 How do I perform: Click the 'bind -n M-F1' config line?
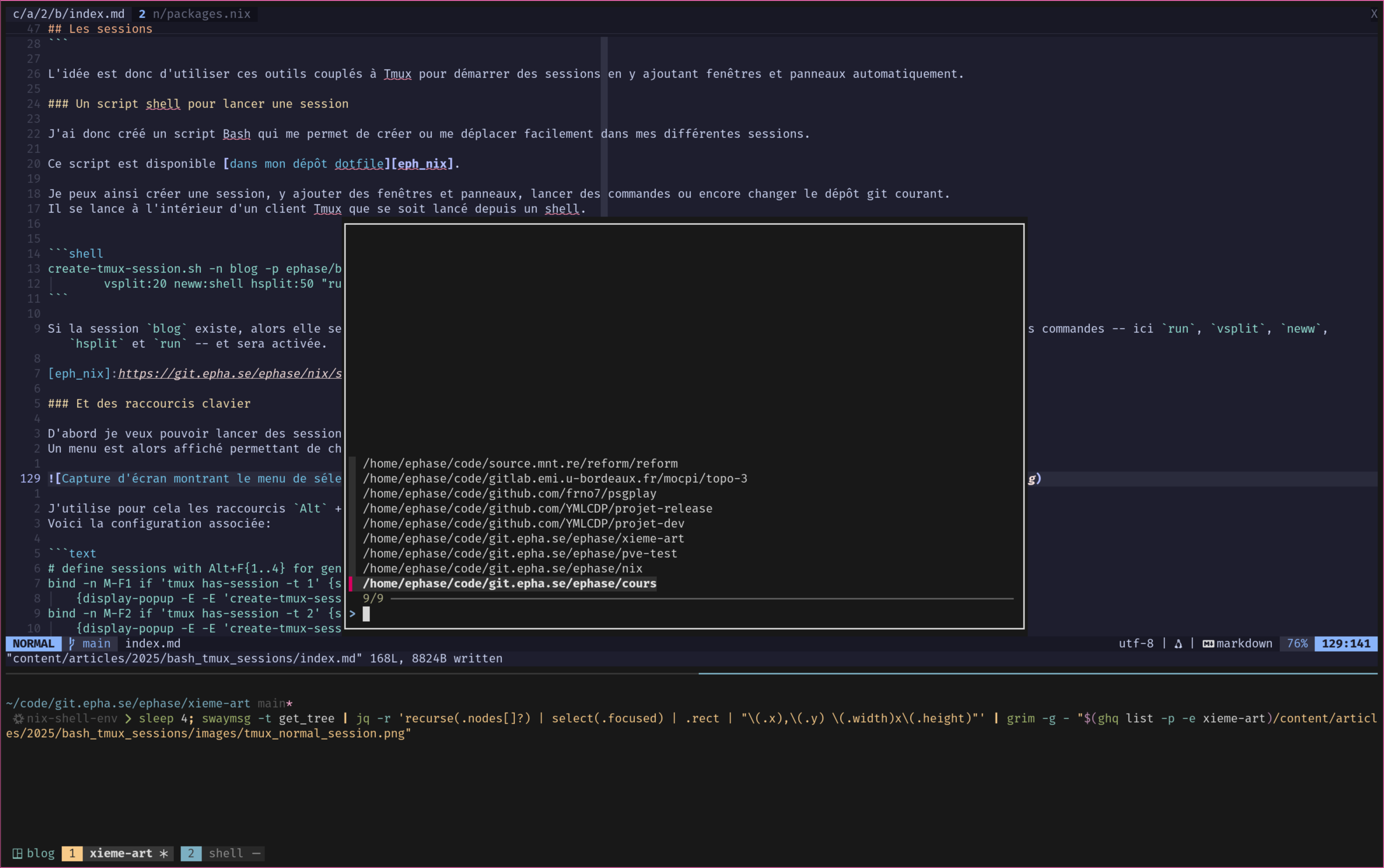[194, 583]
